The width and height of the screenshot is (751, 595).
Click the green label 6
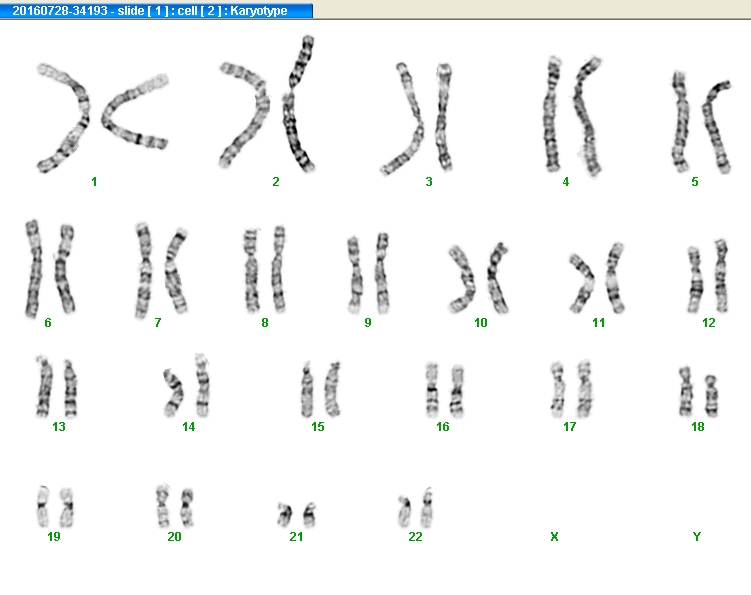click(x=48, y=323)
